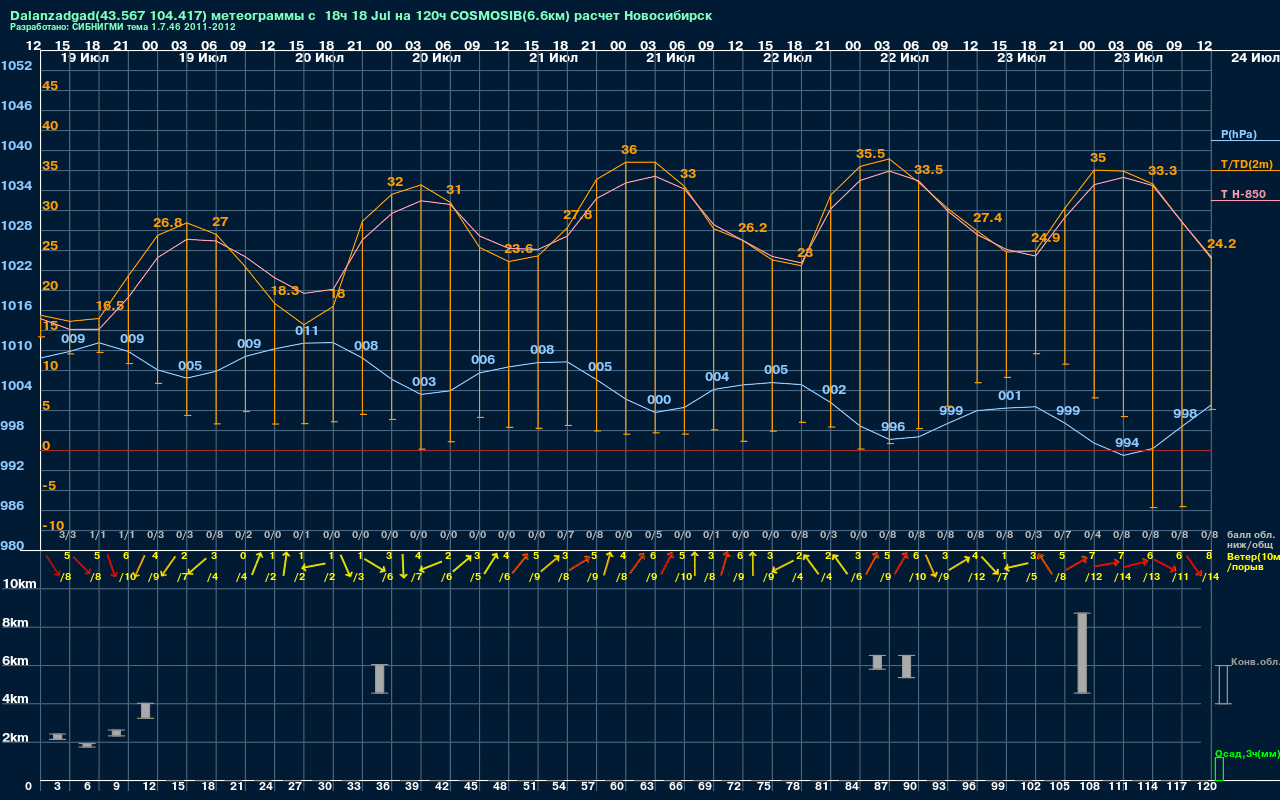Click the 006 pressure value label

(x=483, y=360)
